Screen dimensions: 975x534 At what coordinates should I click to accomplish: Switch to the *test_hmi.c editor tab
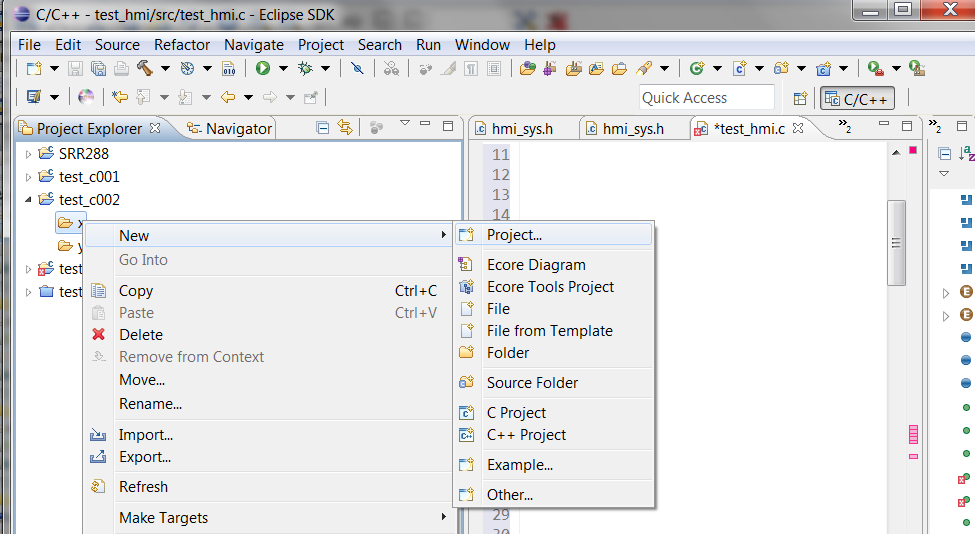tap(749, 129)
